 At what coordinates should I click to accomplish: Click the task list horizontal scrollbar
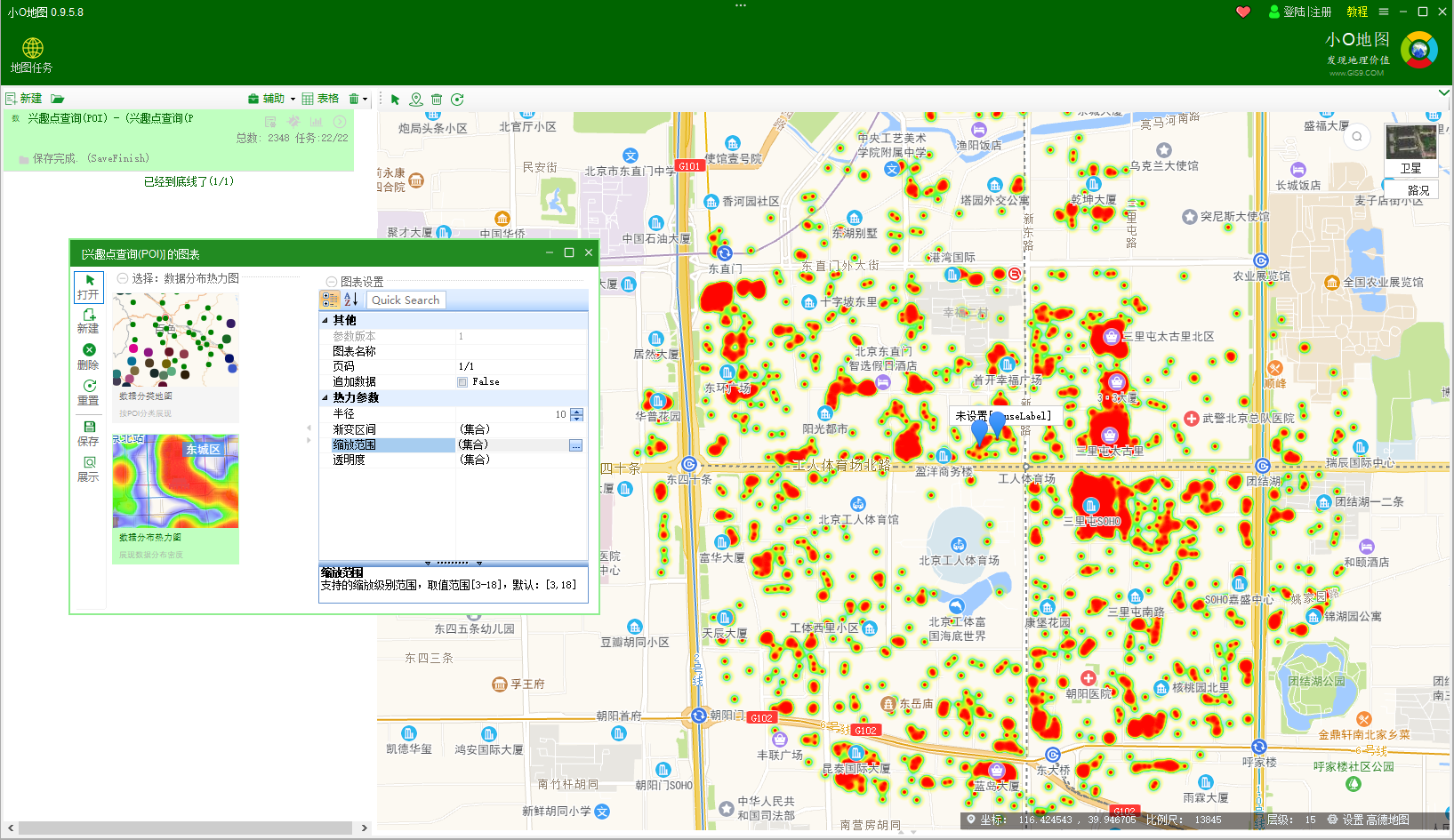[186, 828]
